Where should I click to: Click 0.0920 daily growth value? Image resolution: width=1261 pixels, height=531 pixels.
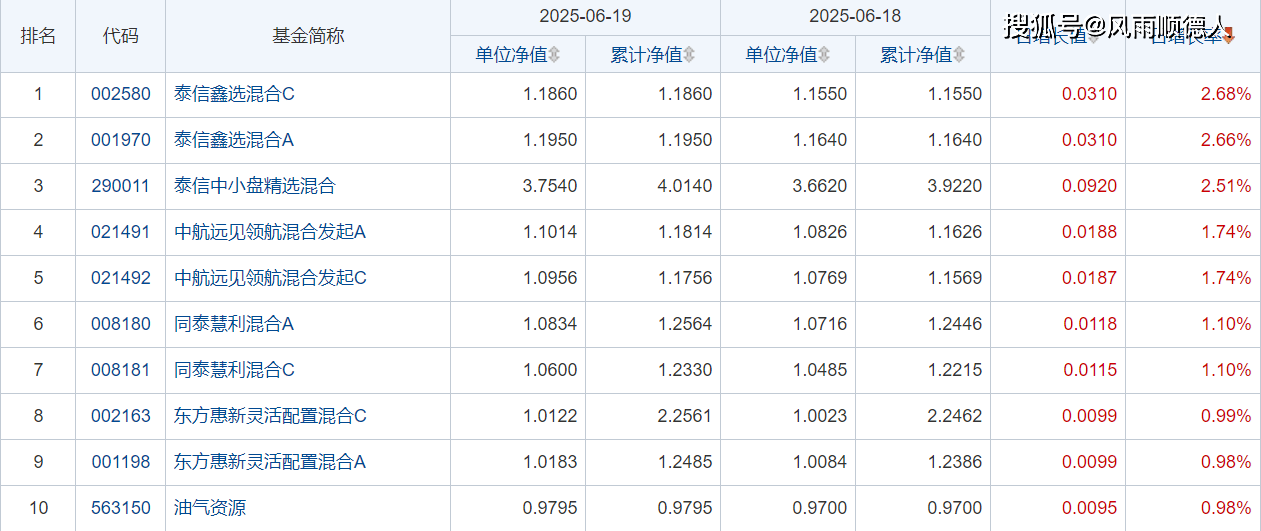(1090, 186)
